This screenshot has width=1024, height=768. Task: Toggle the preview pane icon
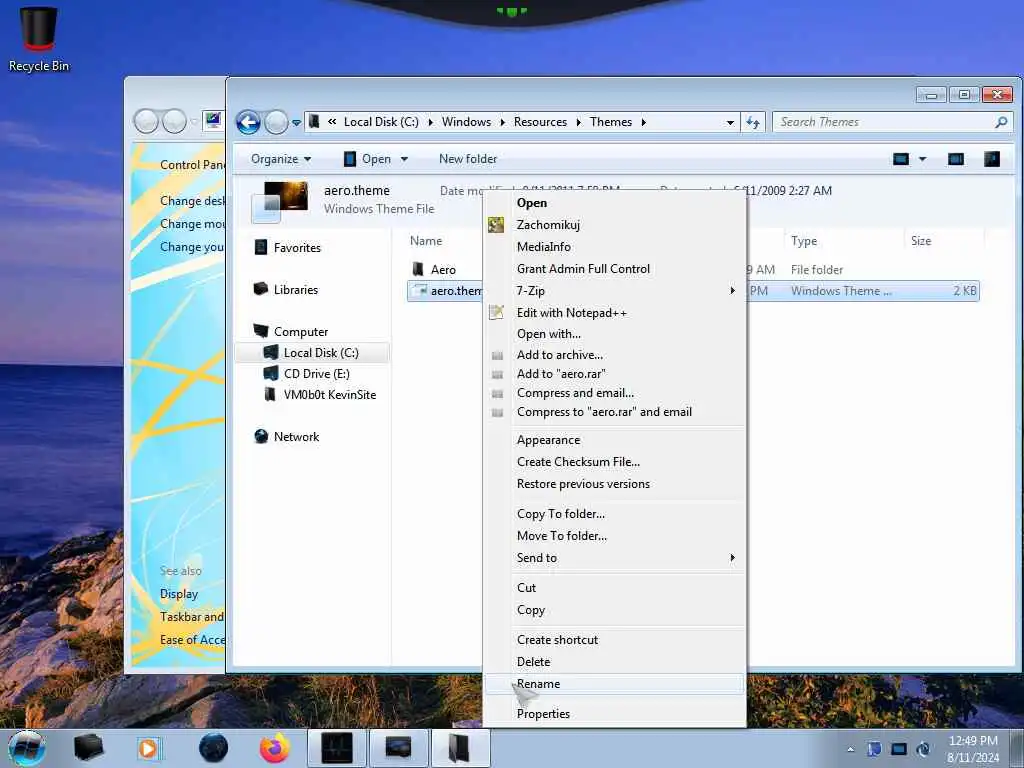click(955, 159)
